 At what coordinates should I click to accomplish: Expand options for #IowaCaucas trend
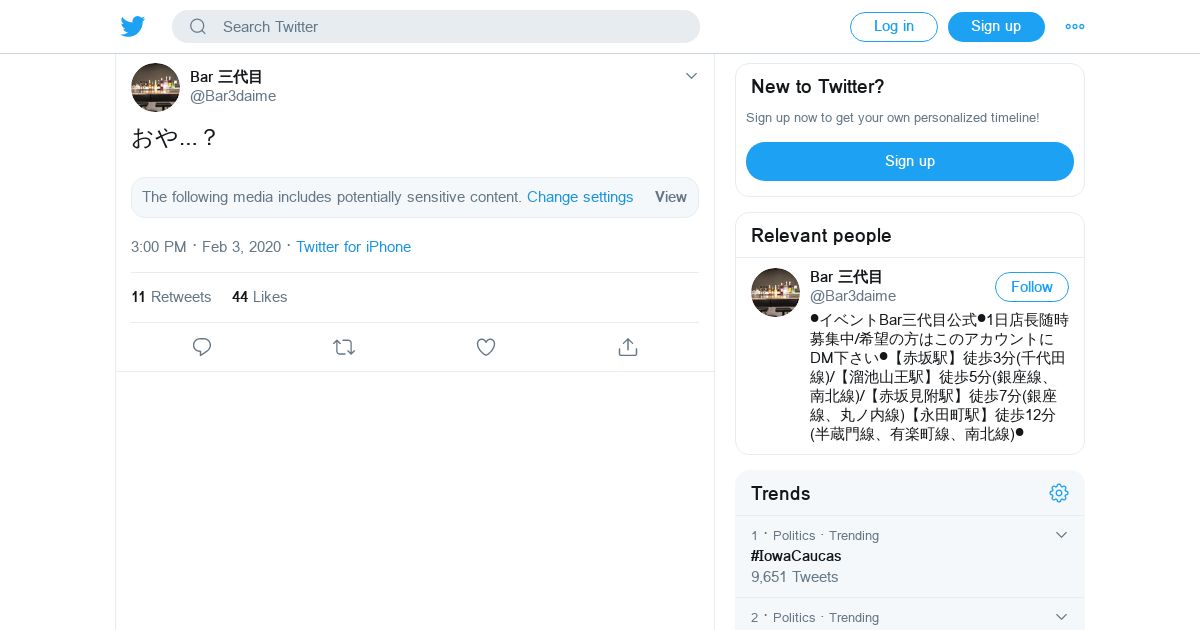1062,535
